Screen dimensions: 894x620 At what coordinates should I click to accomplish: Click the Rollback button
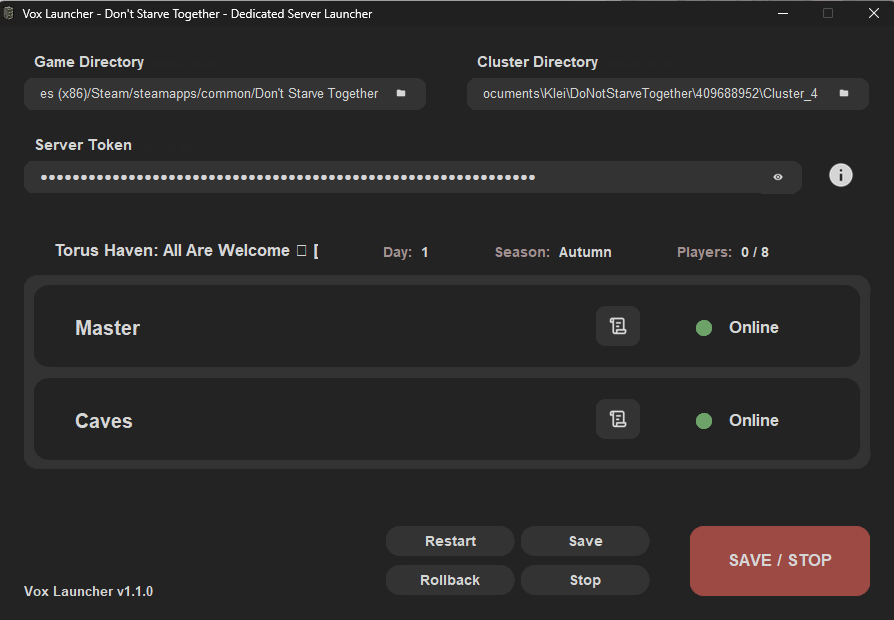[x=450, y=580]
